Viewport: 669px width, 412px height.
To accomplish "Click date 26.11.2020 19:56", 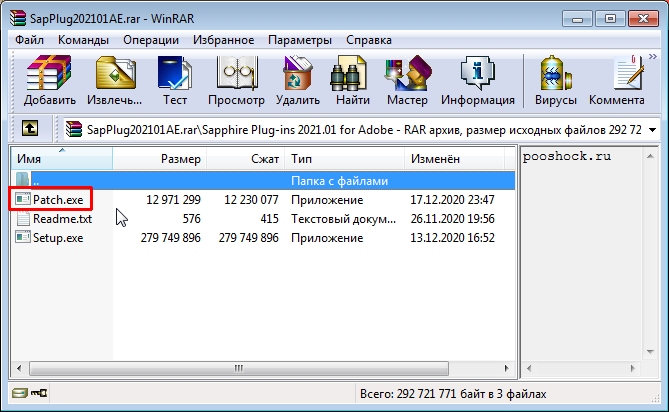I will 453,219.
